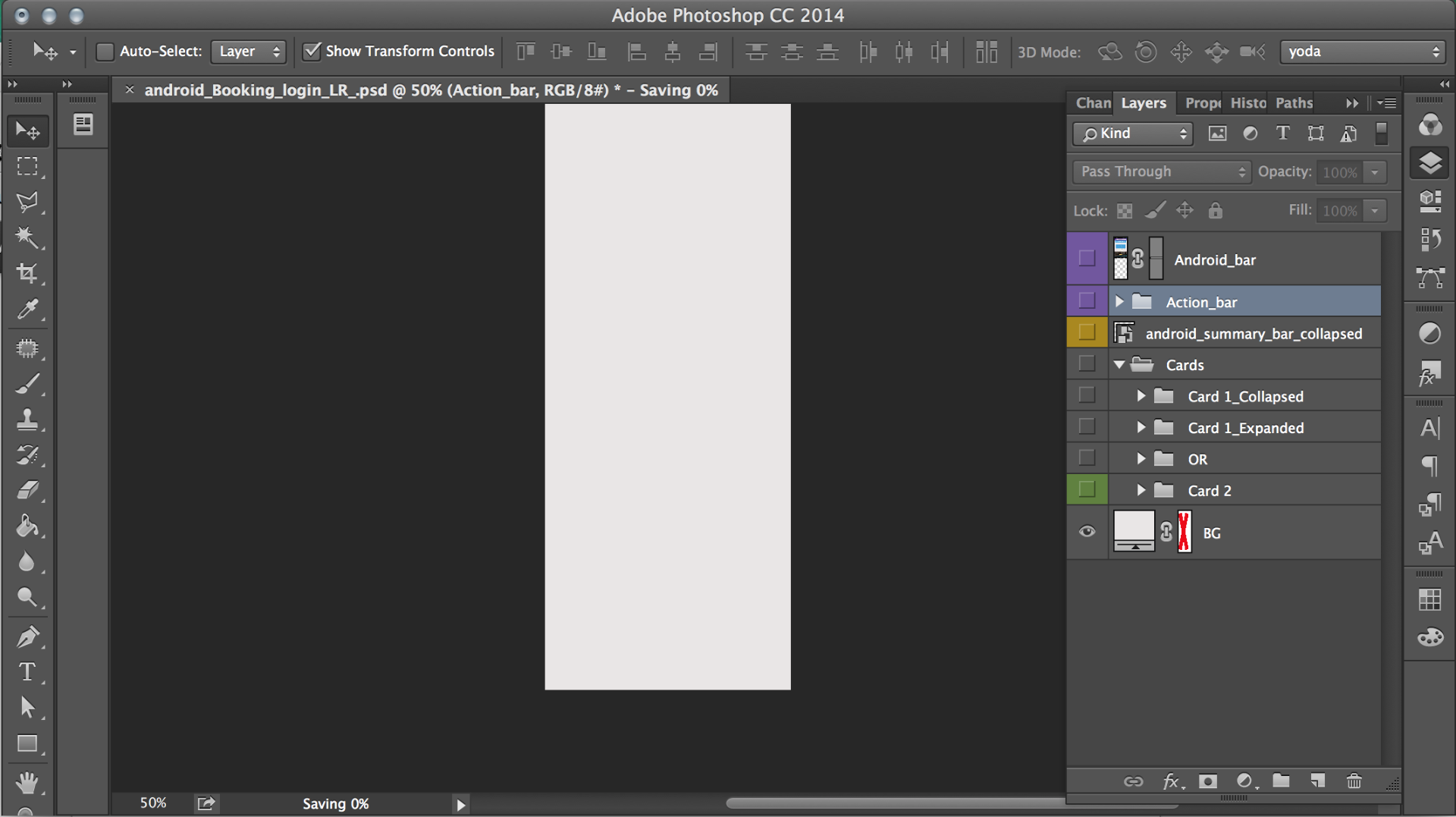The width and height of the screenshot is (1456, 817).
Task: Select the Eraser tool
Action: click(28, 491)
